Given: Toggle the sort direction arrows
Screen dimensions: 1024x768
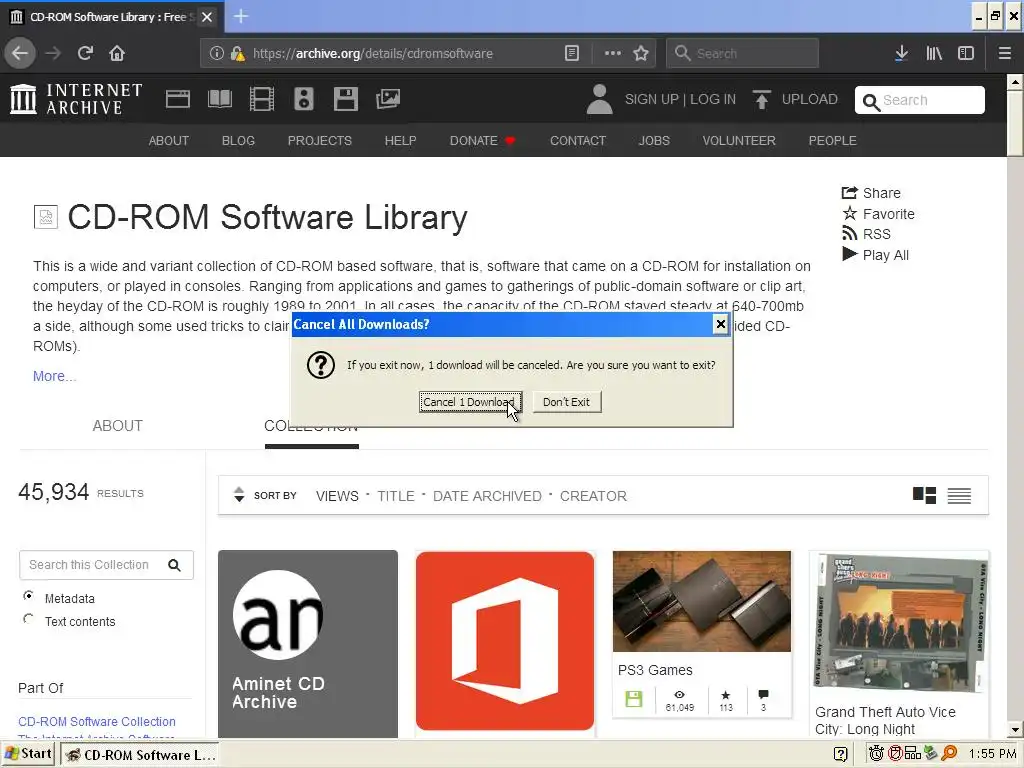Looking at the screenshot, I should pos(239,495).
